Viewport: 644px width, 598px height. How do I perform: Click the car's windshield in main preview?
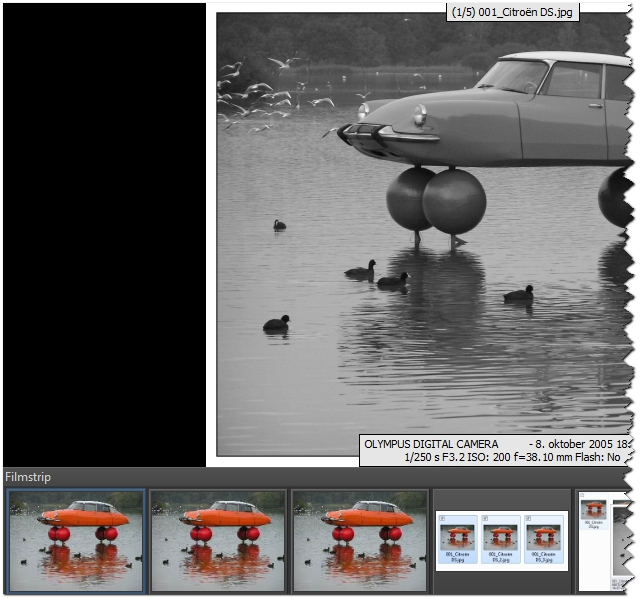pos(516,77)
